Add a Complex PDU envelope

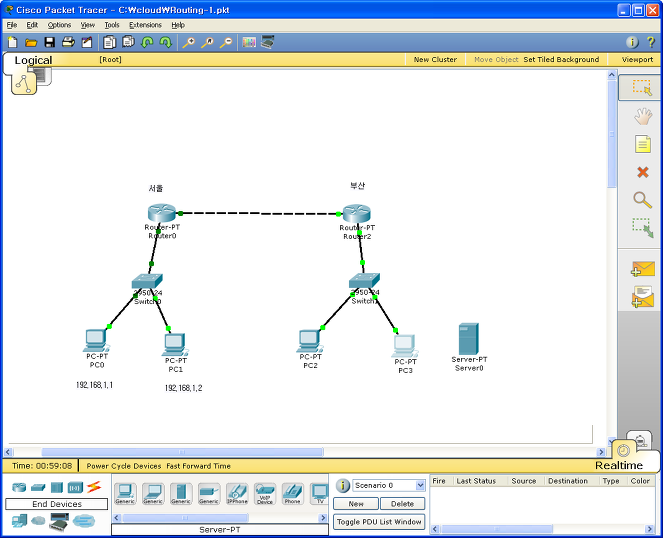coord(643,296)
